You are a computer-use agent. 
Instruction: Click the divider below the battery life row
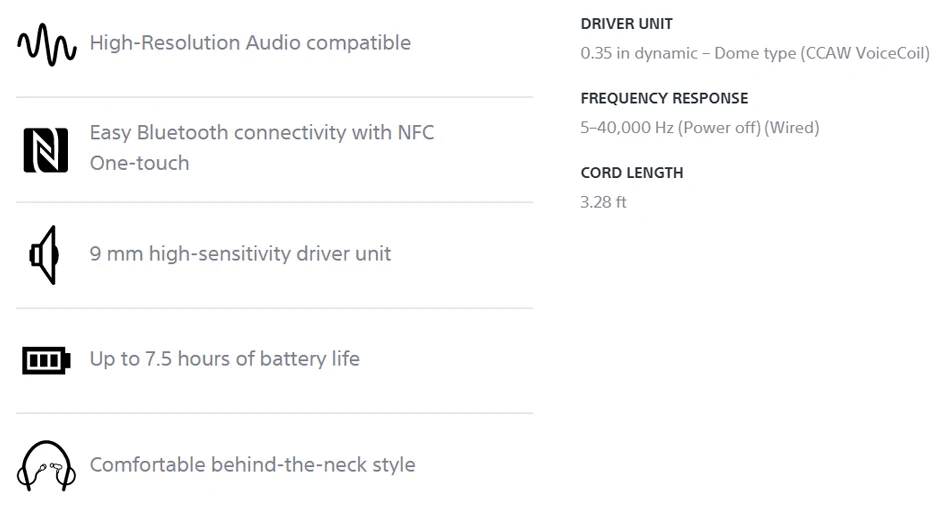274,414
